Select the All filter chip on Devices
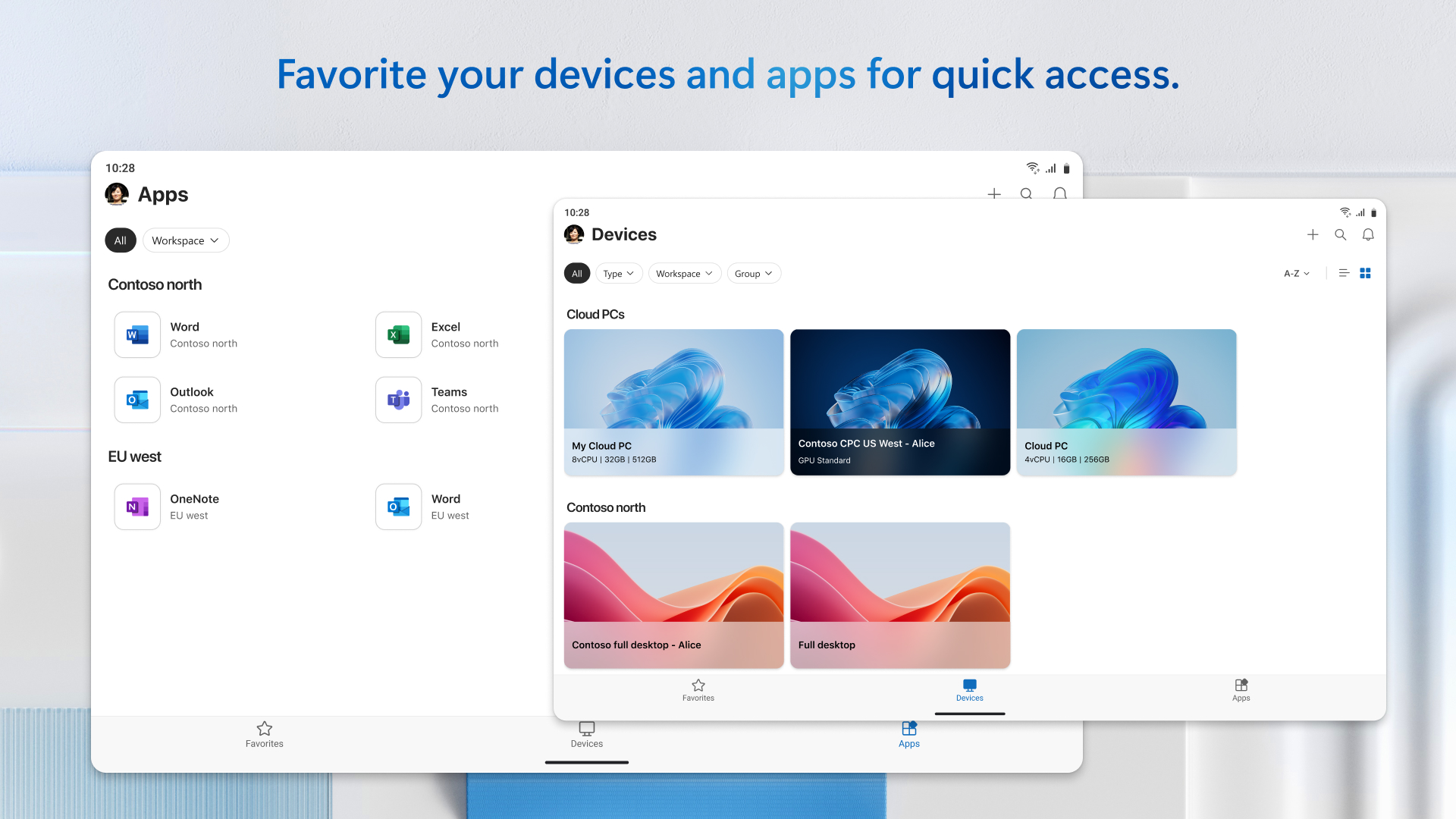 [576, 273]
